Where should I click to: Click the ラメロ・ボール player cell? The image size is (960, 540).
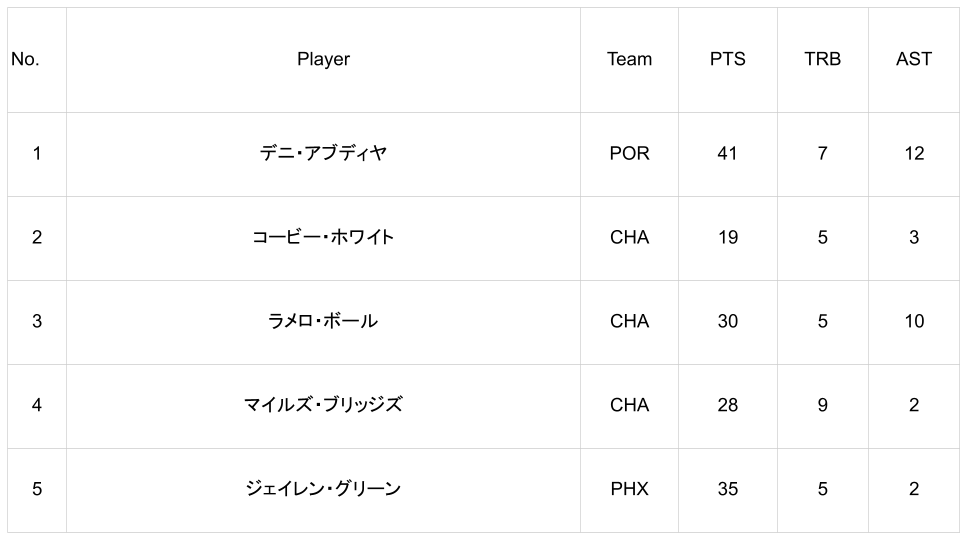pyautogui.click(x=323, y=322)
